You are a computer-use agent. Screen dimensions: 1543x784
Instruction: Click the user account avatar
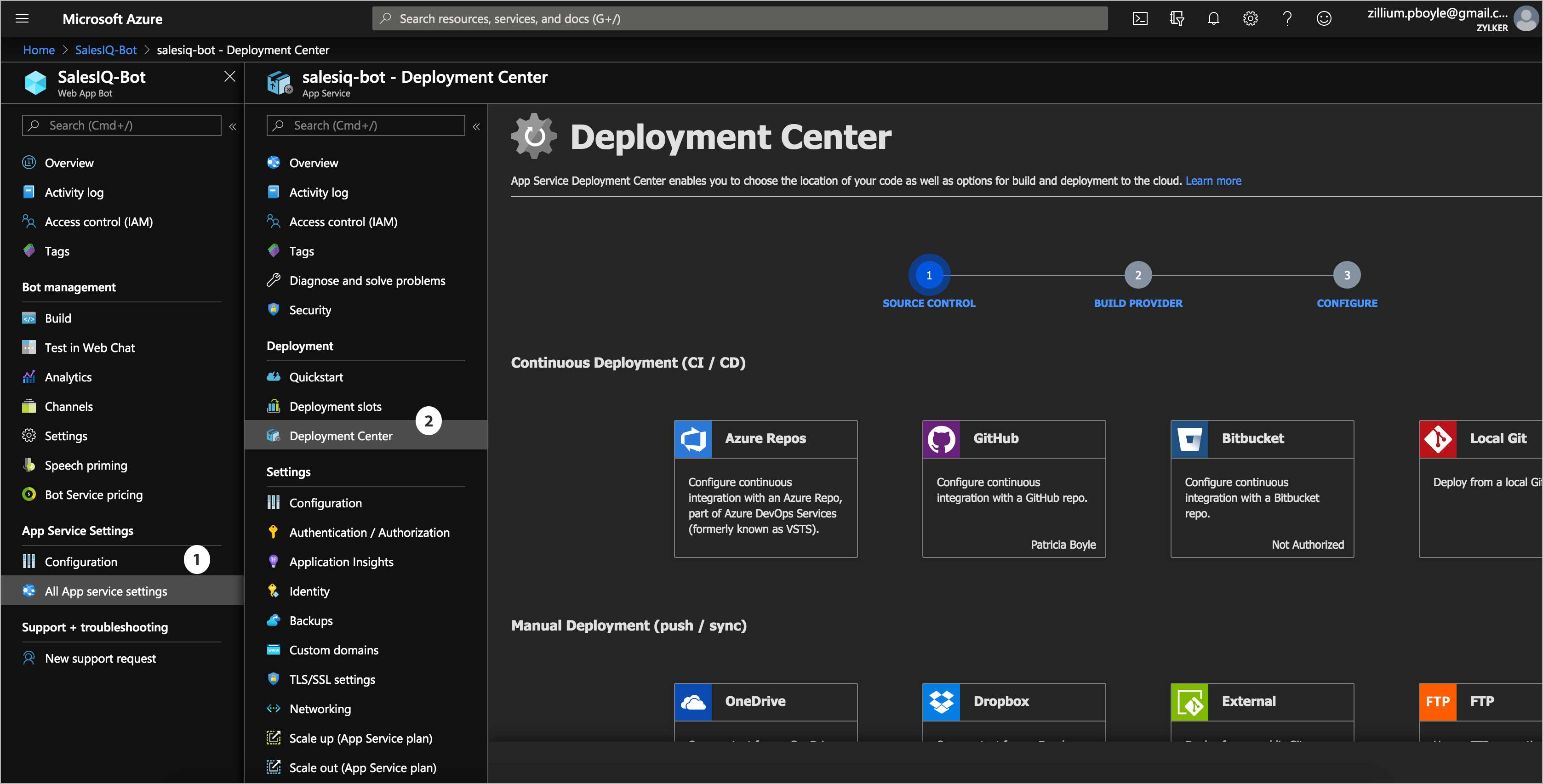(x=1526, y=18)
